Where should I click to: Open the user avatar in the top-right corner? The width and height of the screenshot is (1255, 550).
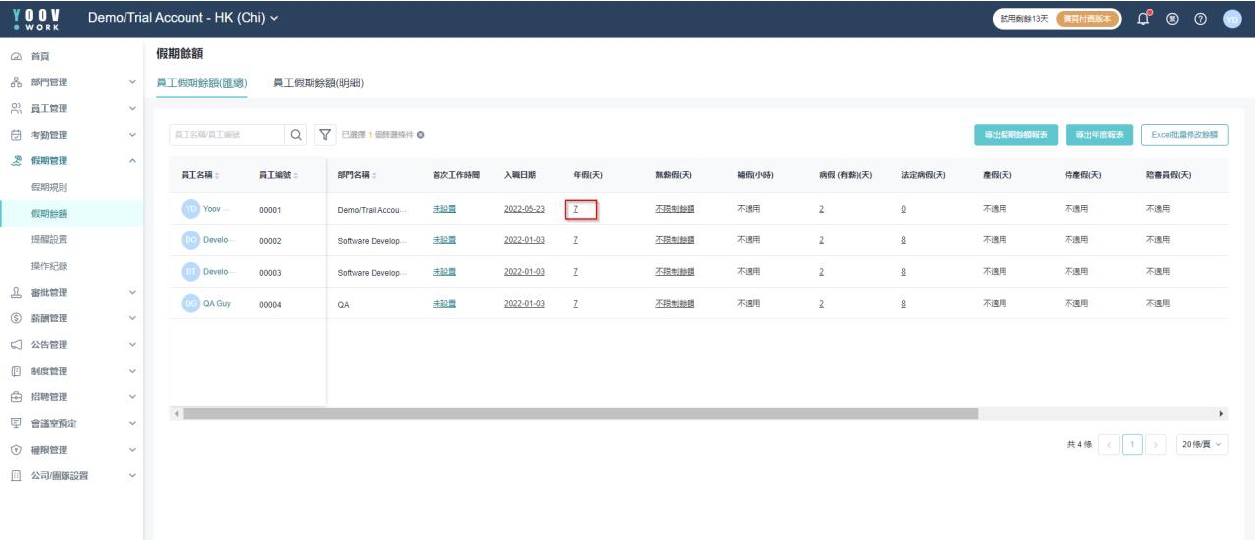click(x=1231, y=19)
